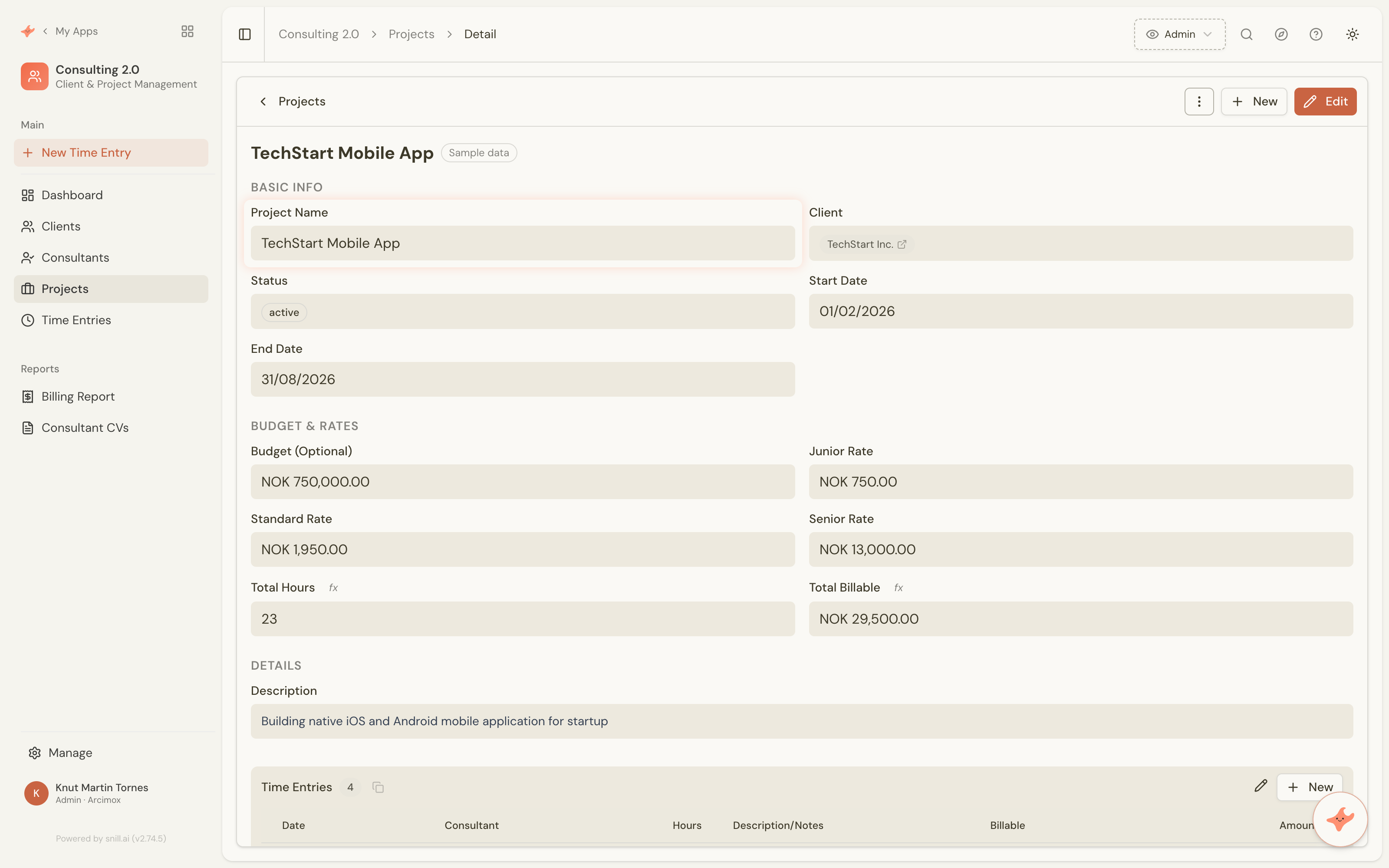Screen dimensions: 1389x868
Task: Open Consultant CVs report
Action: [111, 427]
